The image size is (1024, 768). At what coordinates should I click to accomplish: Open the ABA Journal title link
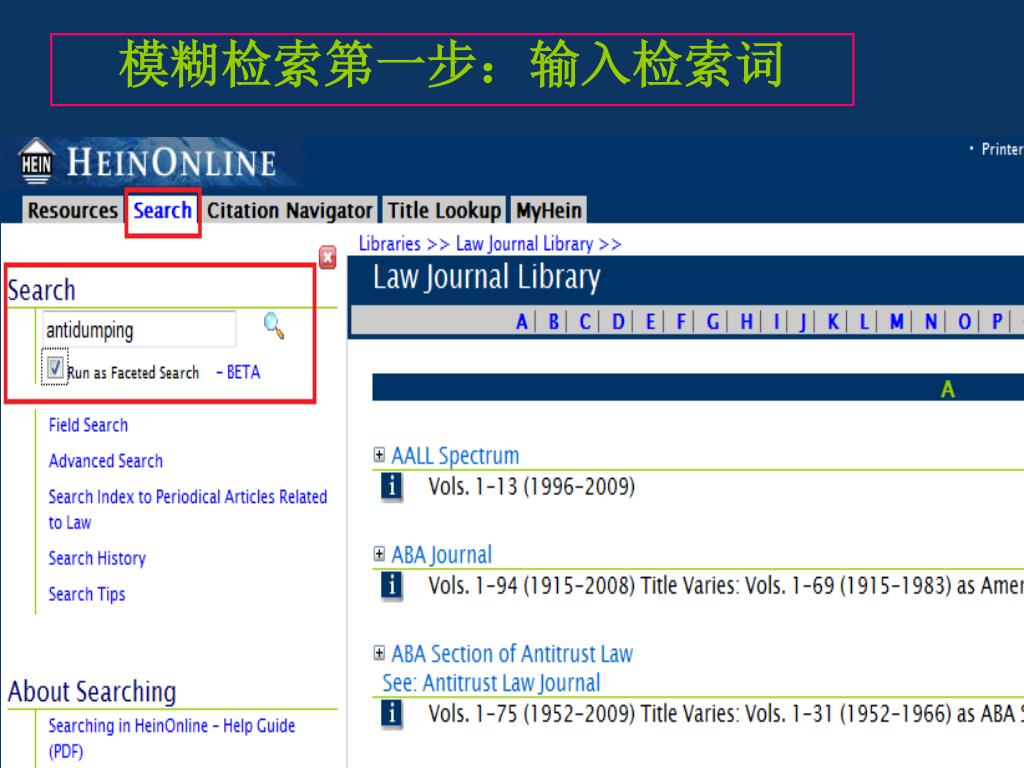click(x=441, y=554)
